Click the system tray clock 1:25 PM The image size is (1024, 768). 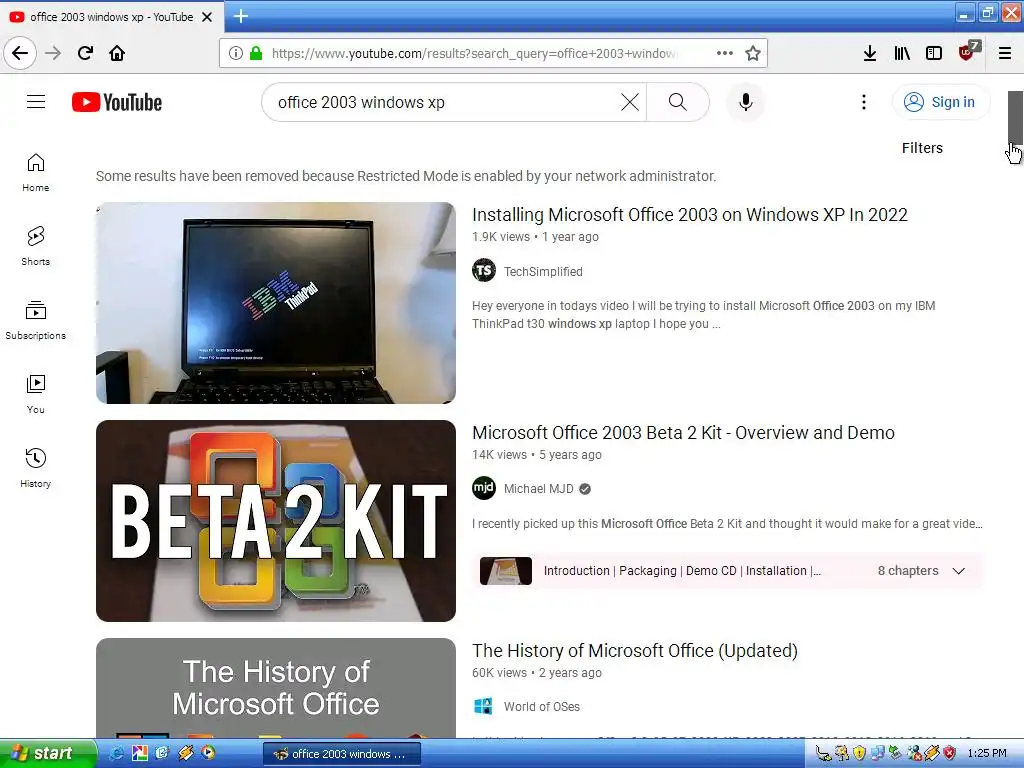987,754
